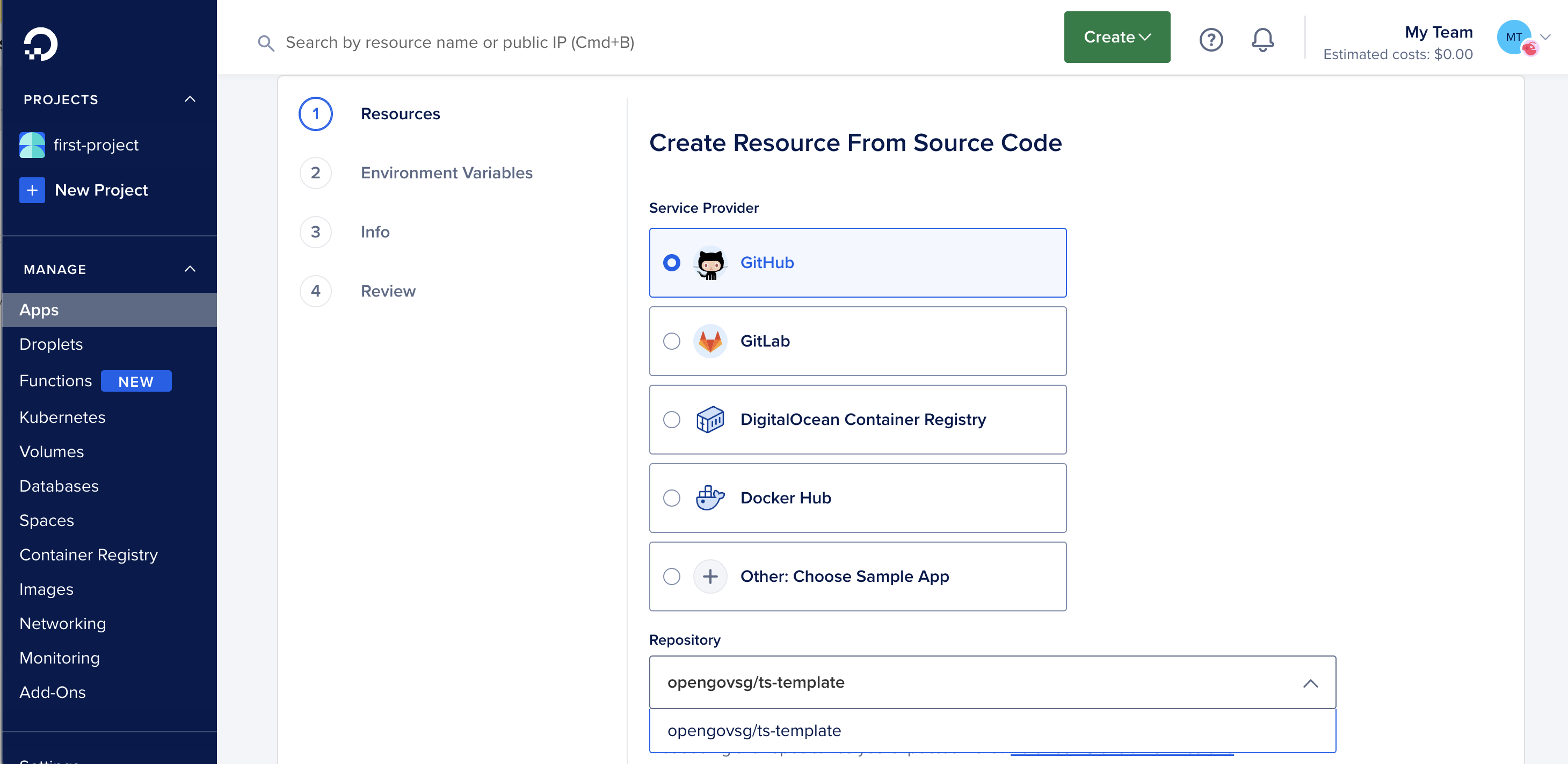Open first-project link
The image size is (1568, 764).
96,145
